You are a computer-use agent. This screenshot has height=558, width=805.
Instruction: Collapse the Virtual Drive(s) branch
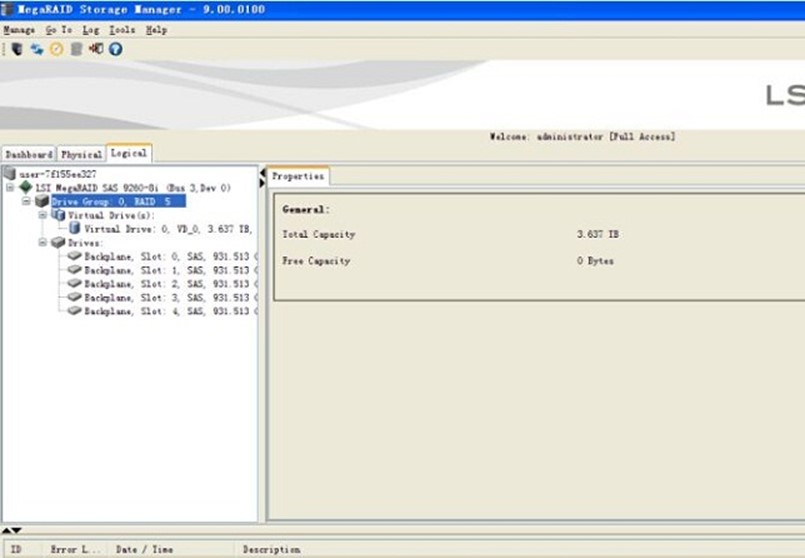tap(43, 215)
